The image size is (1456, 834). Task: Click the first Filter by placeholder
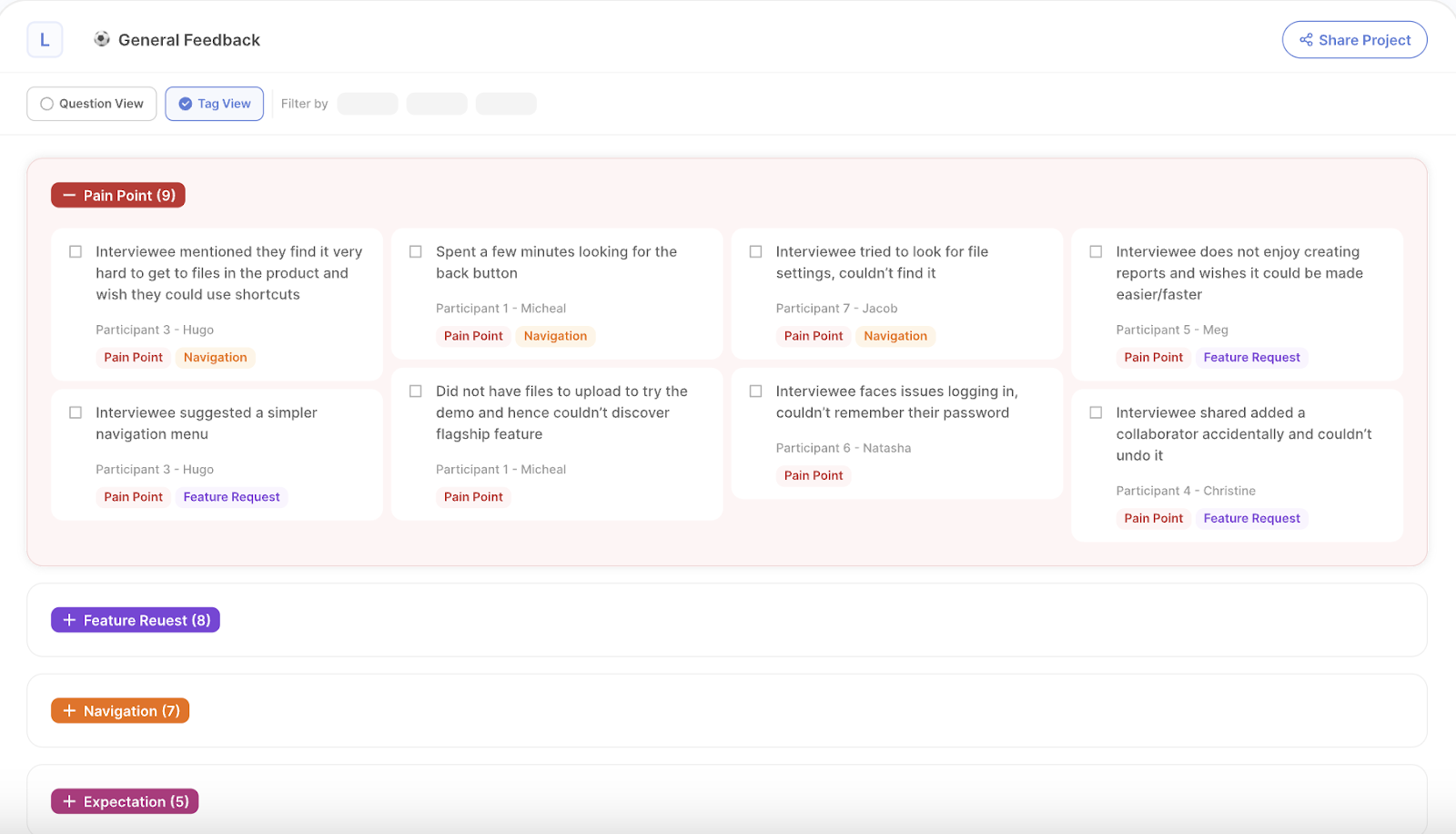[367, 103]
